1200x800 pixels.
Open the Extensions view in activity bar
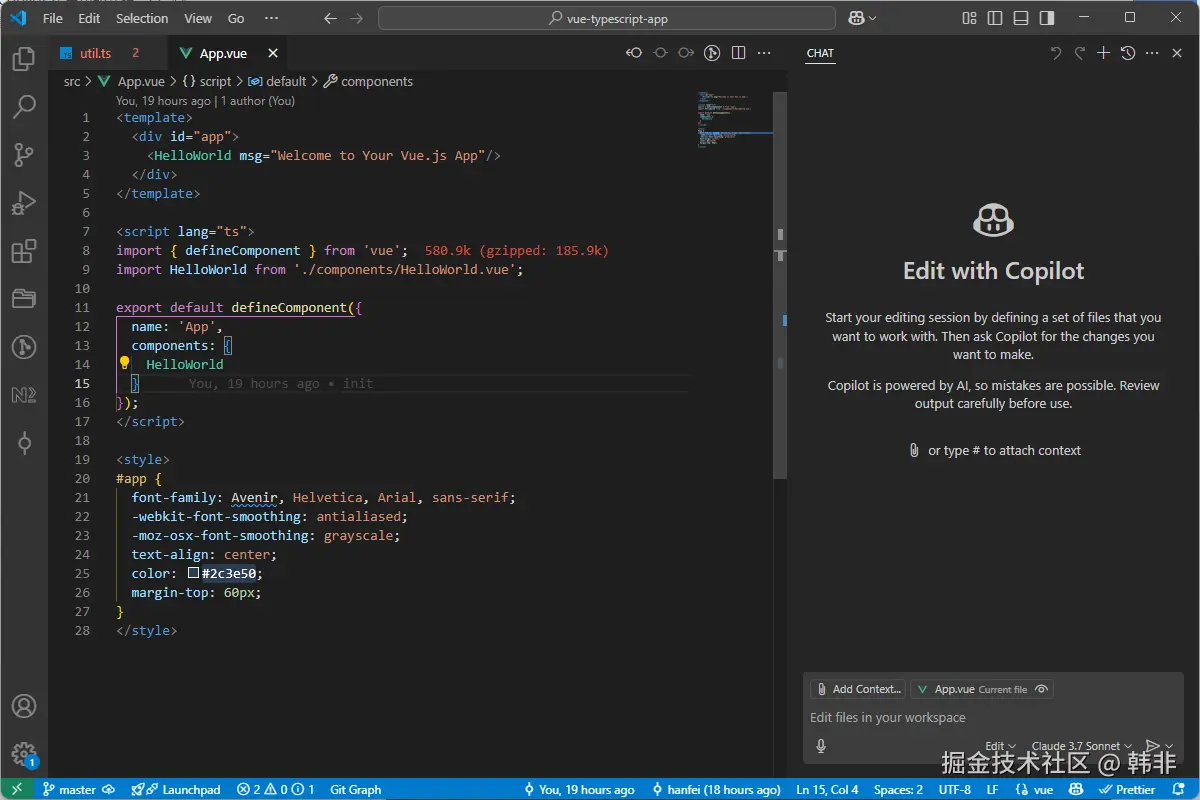click(23, 251)
